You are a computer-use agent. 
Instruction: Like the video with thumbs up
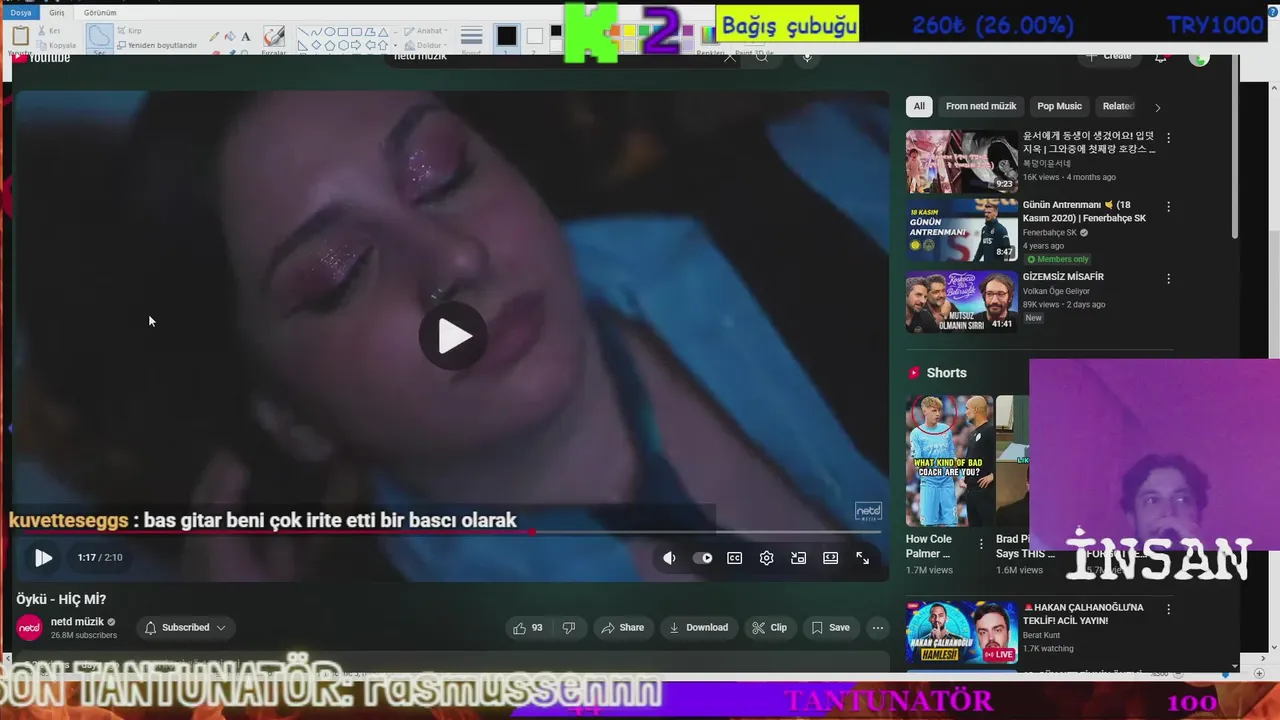pos(527,628)
